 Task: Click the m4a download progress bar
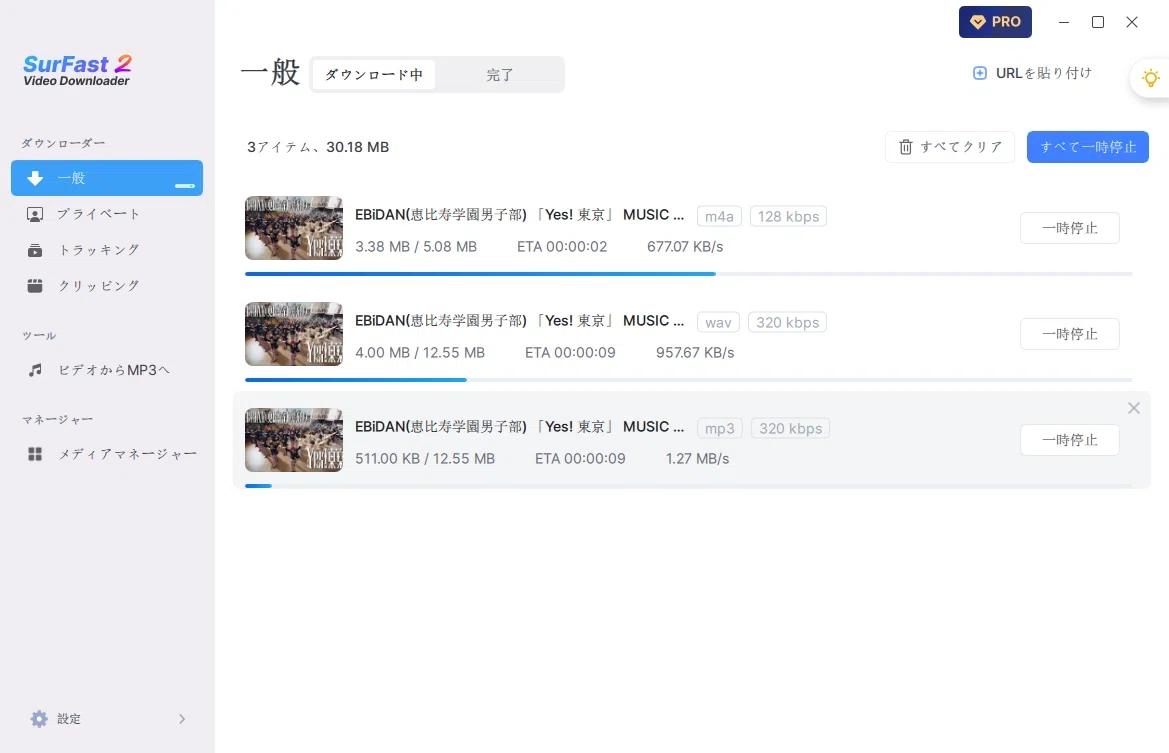pos(688,274)
